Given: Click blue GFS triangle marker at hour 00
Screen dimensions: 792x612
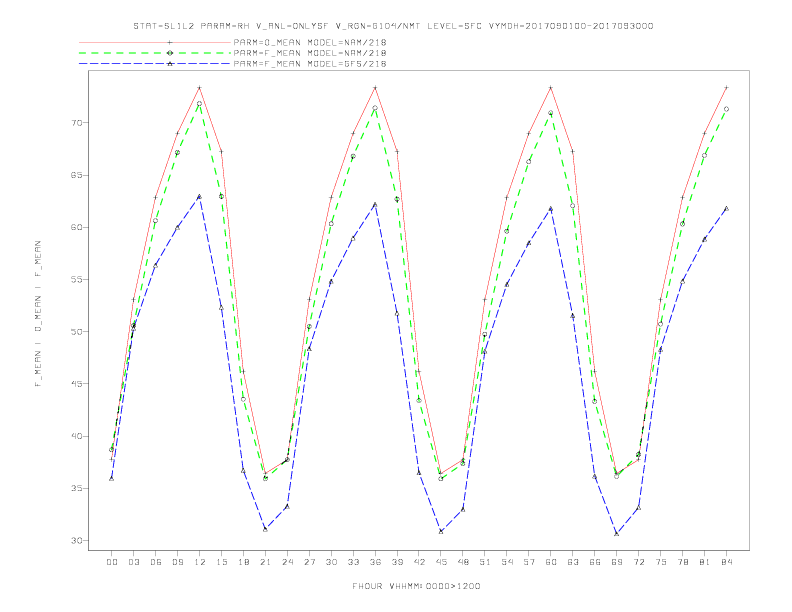Looking at the screenshot, I should (x=112, y=478).
